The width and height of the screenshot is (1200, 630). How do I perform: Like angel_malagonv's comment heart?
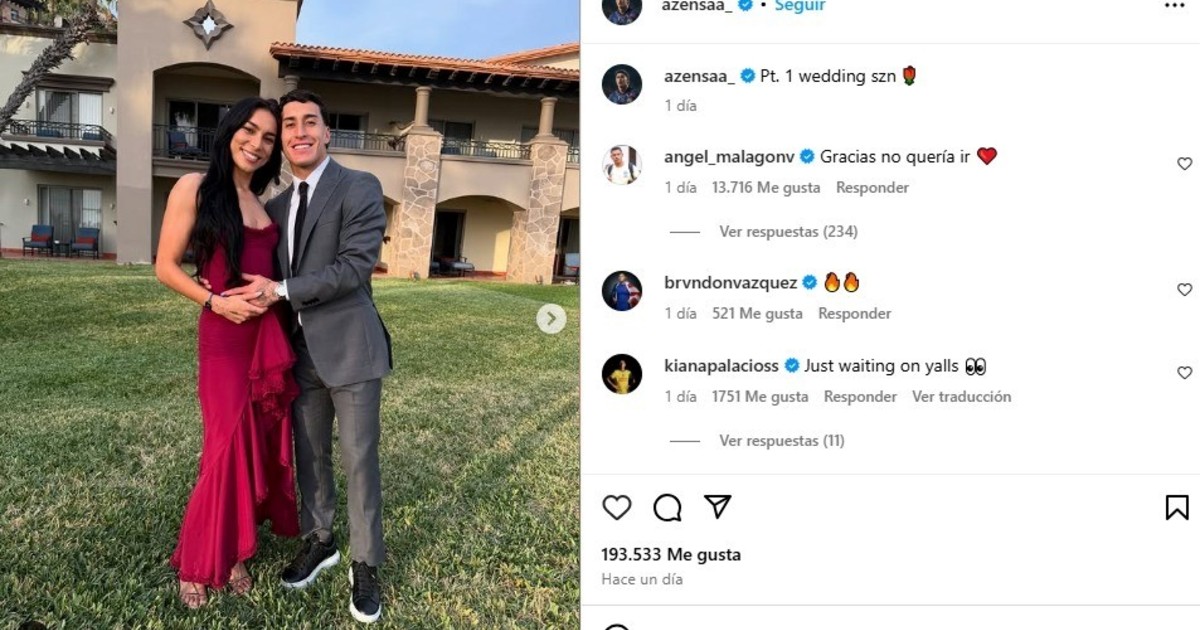pyautogui.click(x=1184, y=164)
